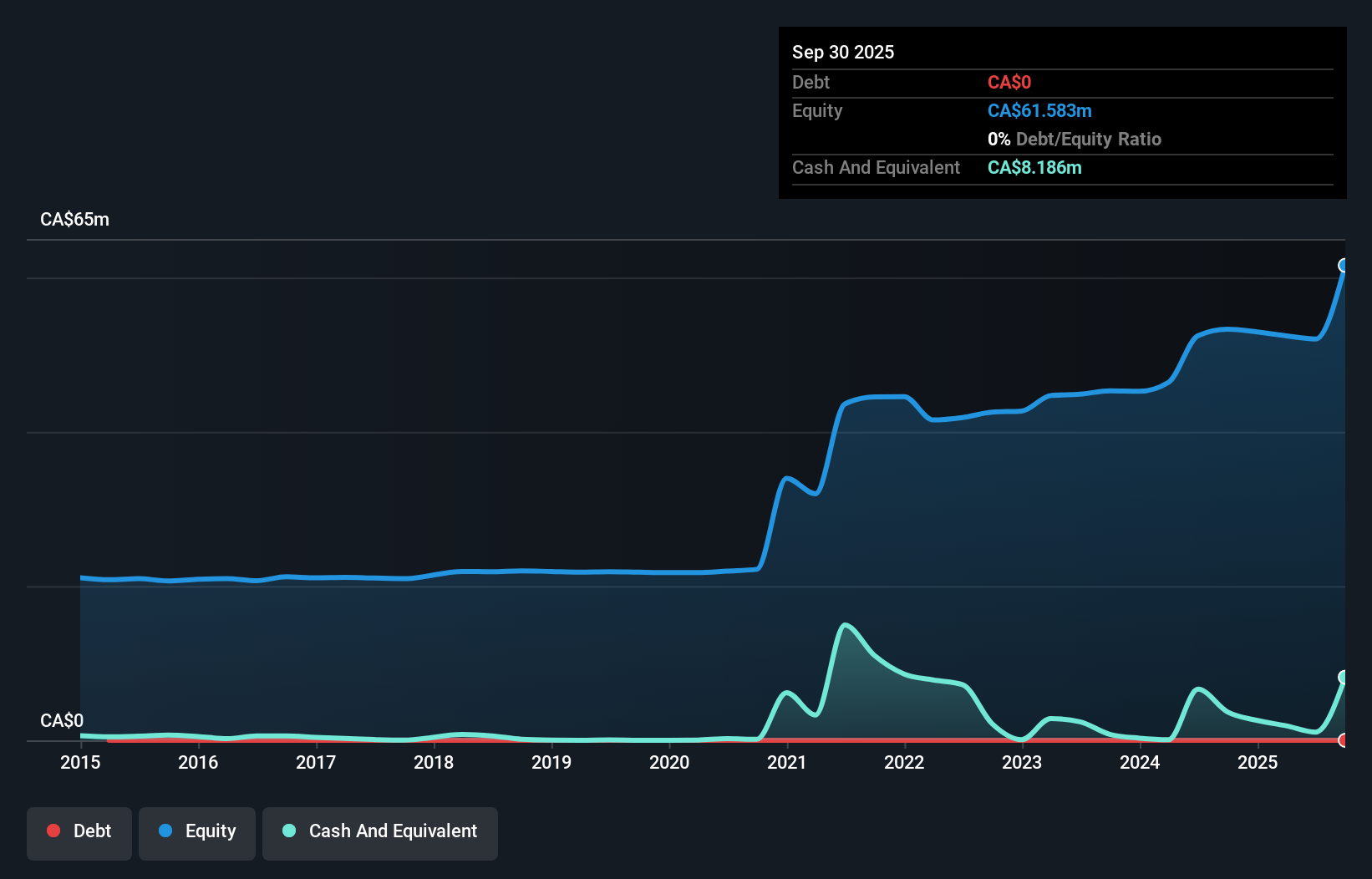This screenshot has height=879, width=1372.
Task: Select the 2020 year axis label
Action: (669, 762)
